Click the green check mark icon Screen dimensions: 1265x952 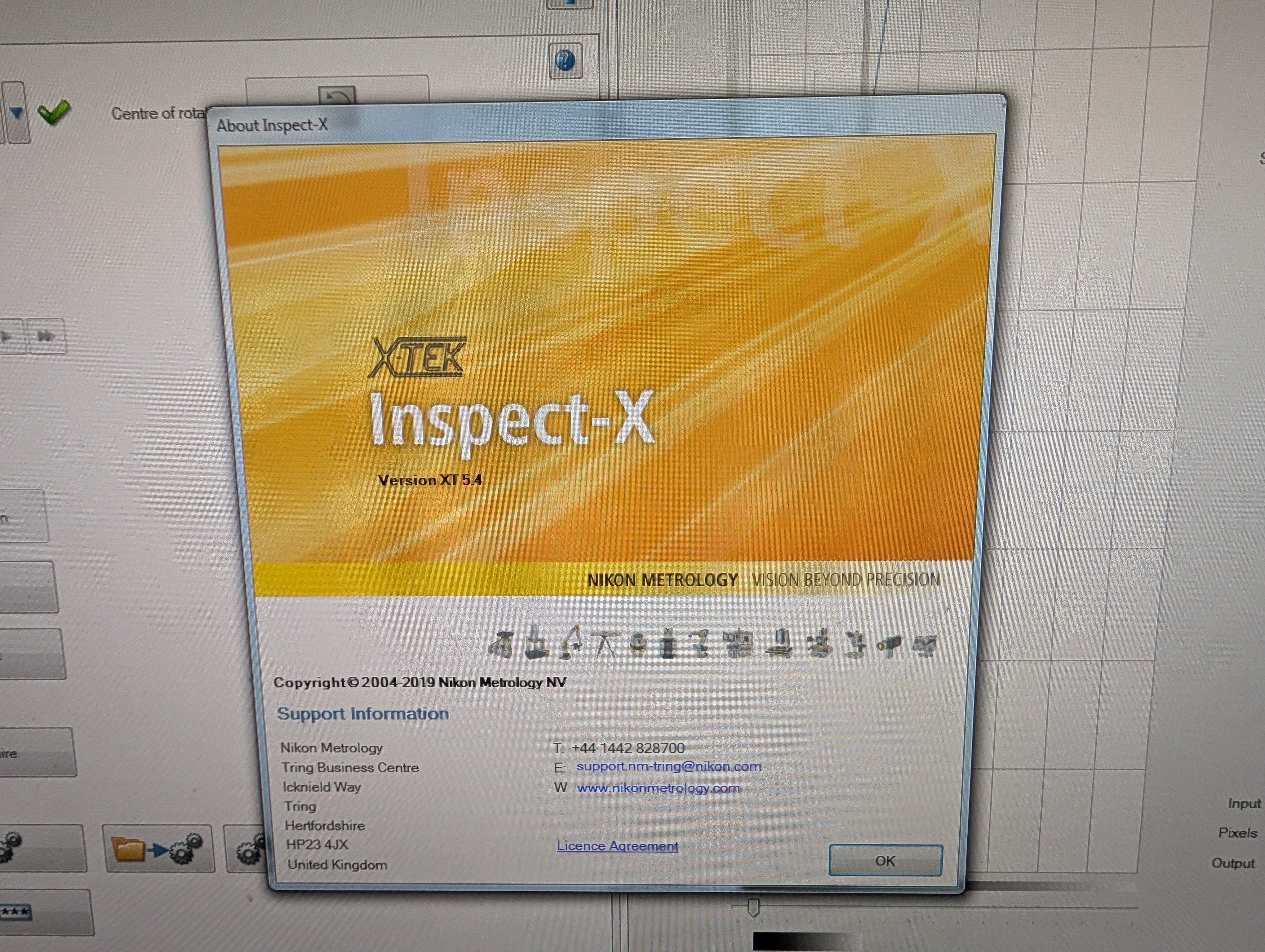(54, 112)
